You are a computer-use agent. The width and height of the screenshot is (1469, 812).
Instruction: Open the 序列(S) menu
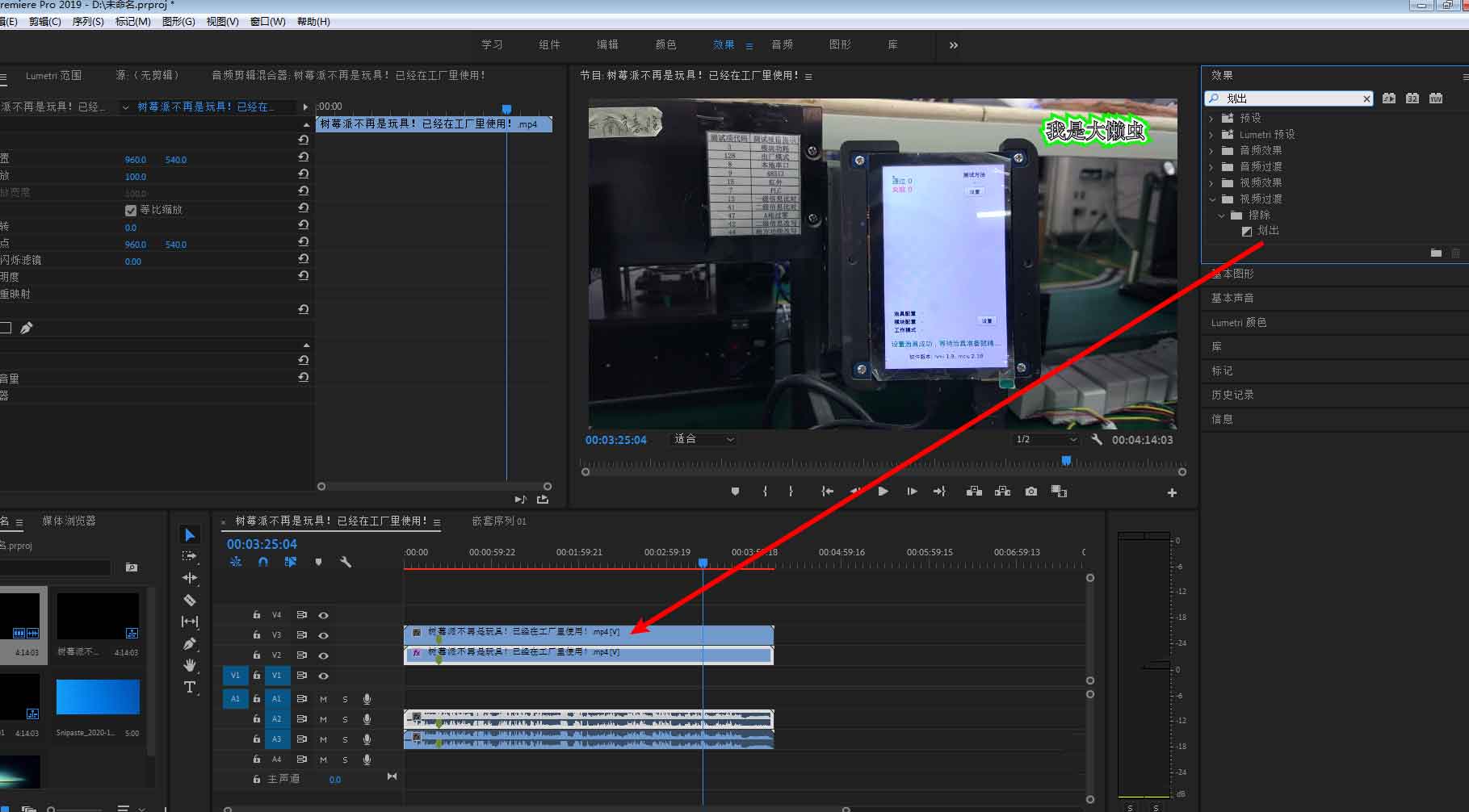coord(88,22)
